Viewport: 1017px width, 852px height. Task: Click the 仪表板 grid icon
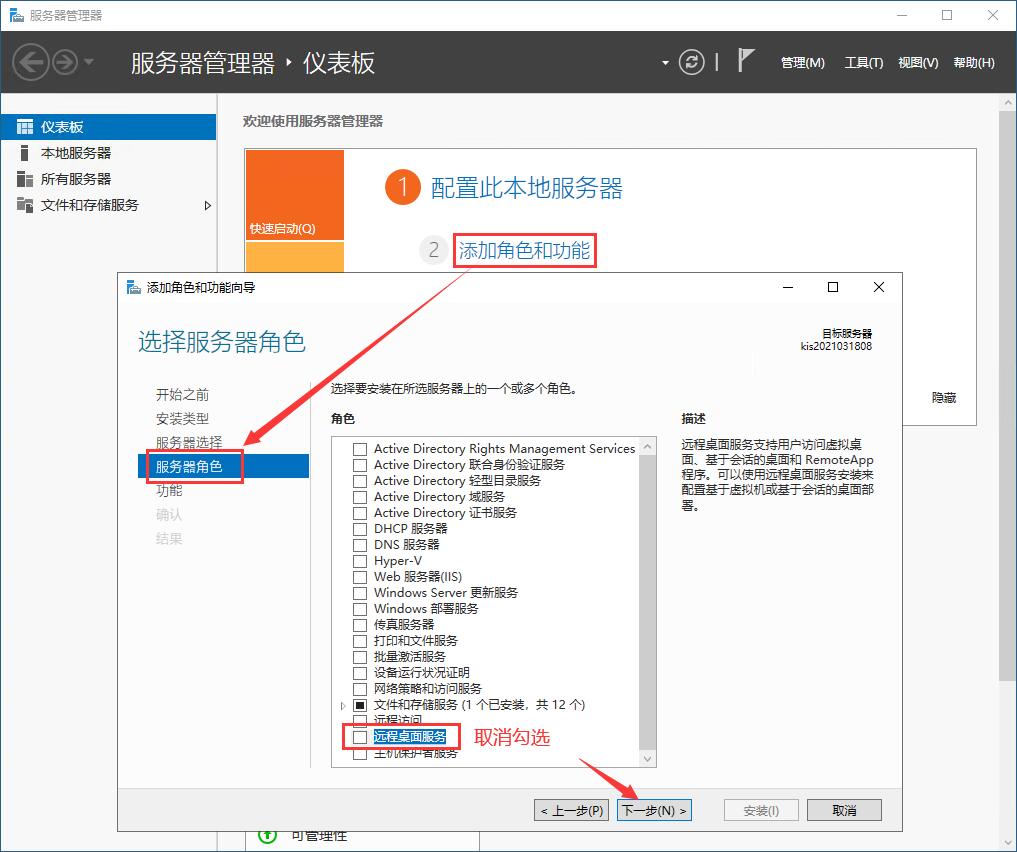click(25, 126)
